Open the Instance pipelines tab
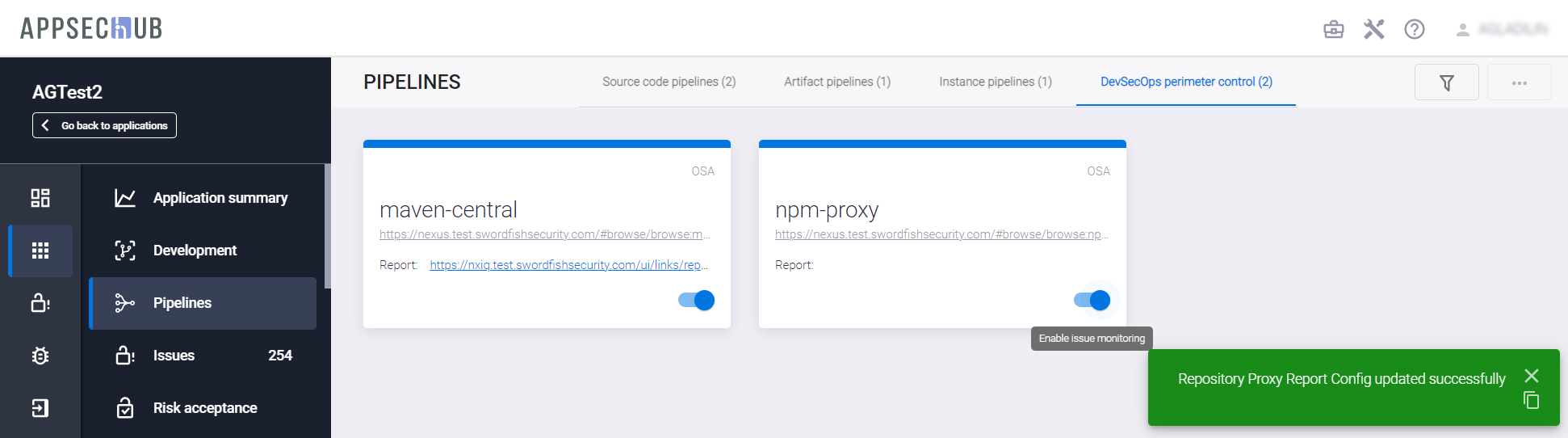The height and width of the screenshot is (438, 1568). coord(996,82)
